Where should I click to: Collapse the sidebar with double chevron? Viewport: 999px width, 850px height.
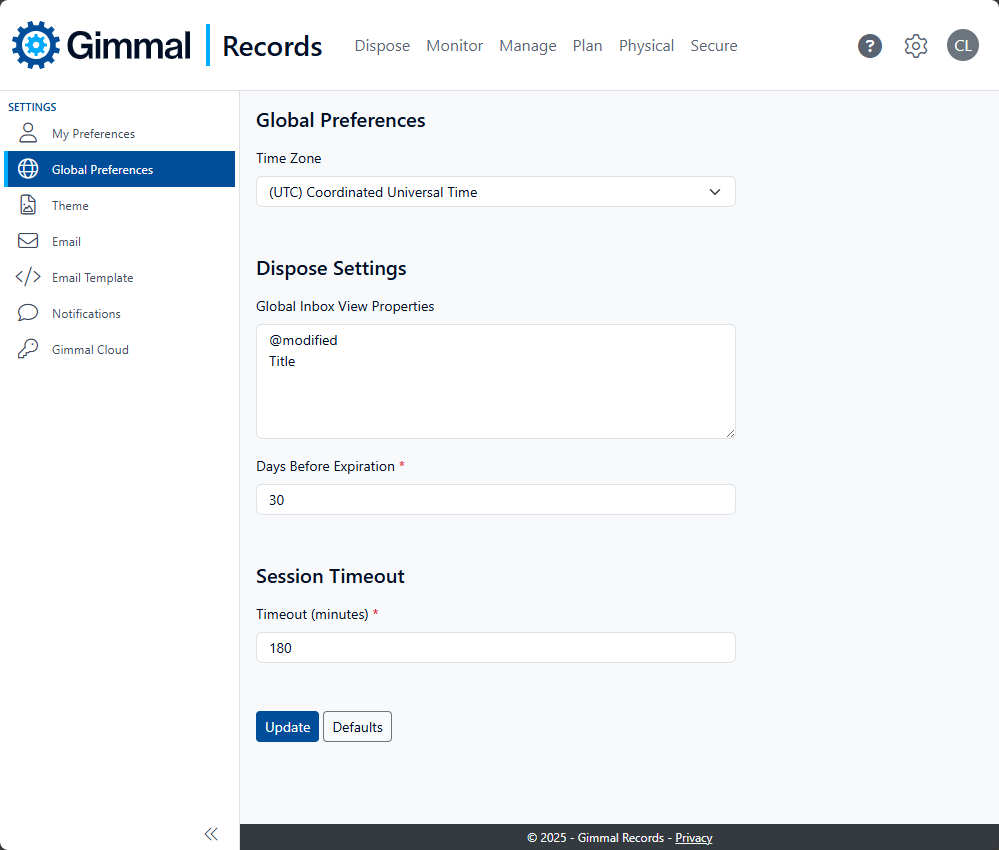coord(211,834)
